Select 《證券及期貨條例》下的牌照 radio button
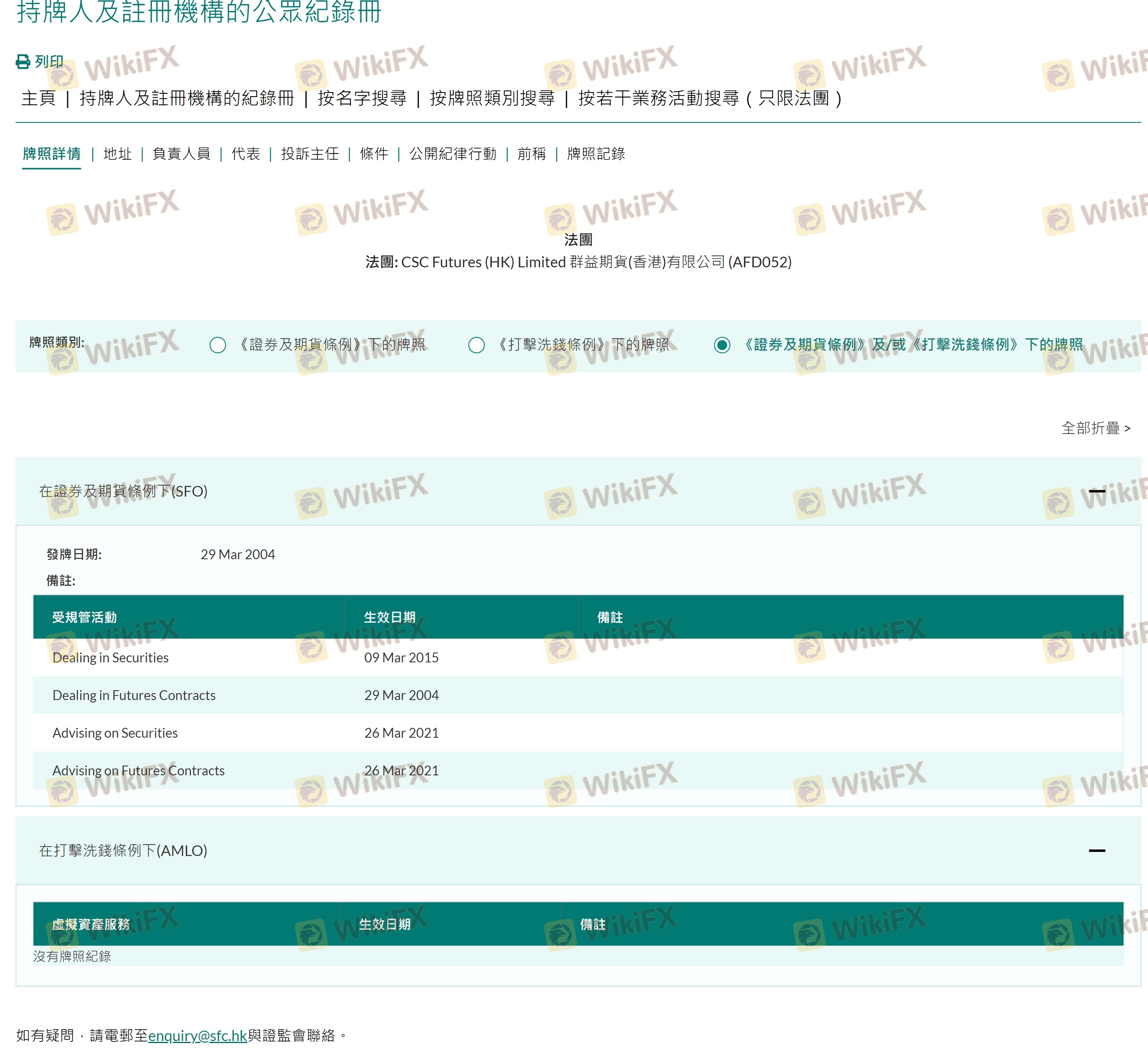 (217, 345)
